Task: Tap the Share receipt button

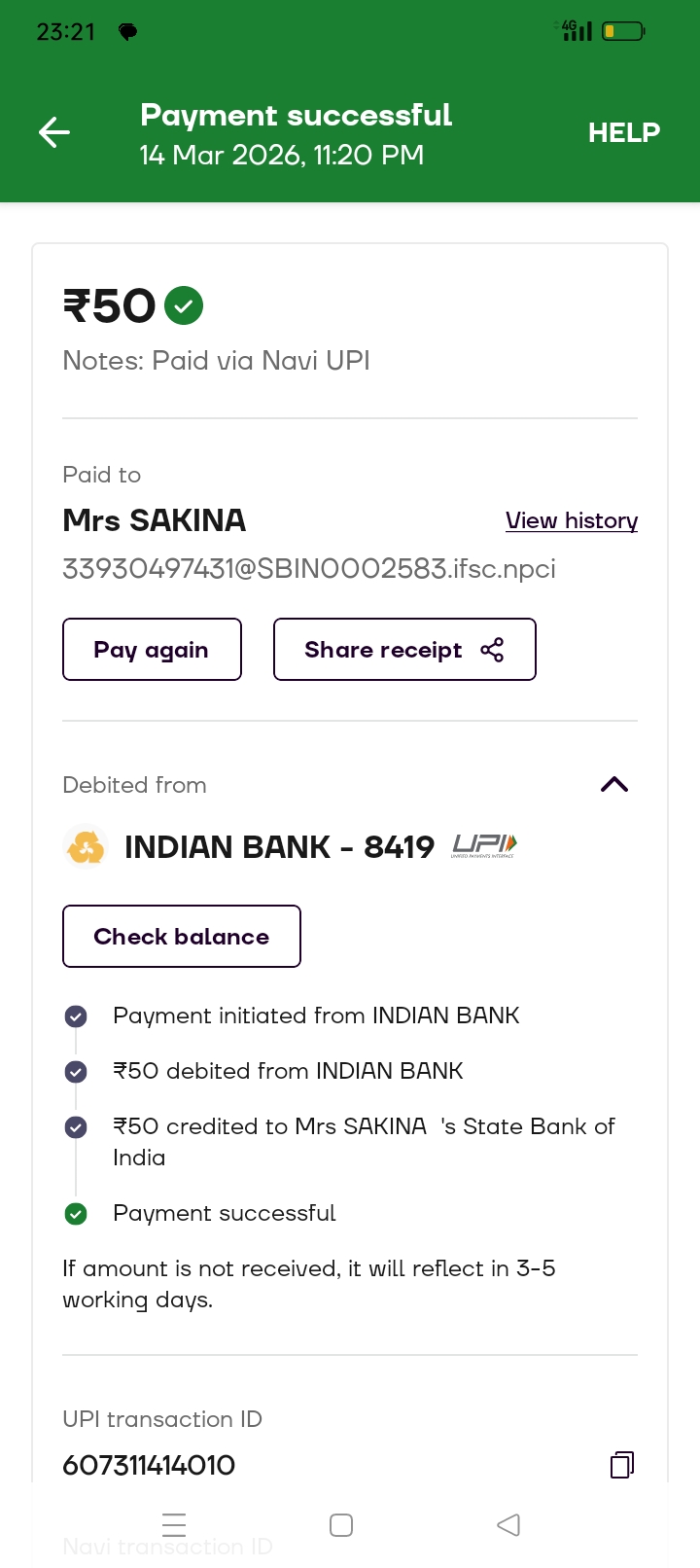Action: 404,650
